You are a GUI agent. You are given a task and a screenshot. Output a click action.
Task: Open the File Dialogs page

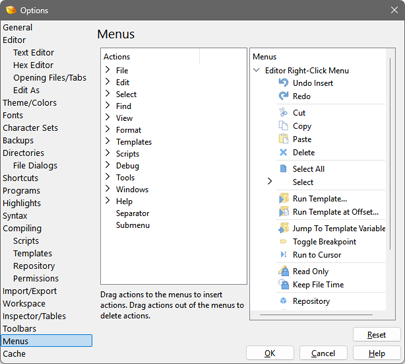click(x=35, y=165)
